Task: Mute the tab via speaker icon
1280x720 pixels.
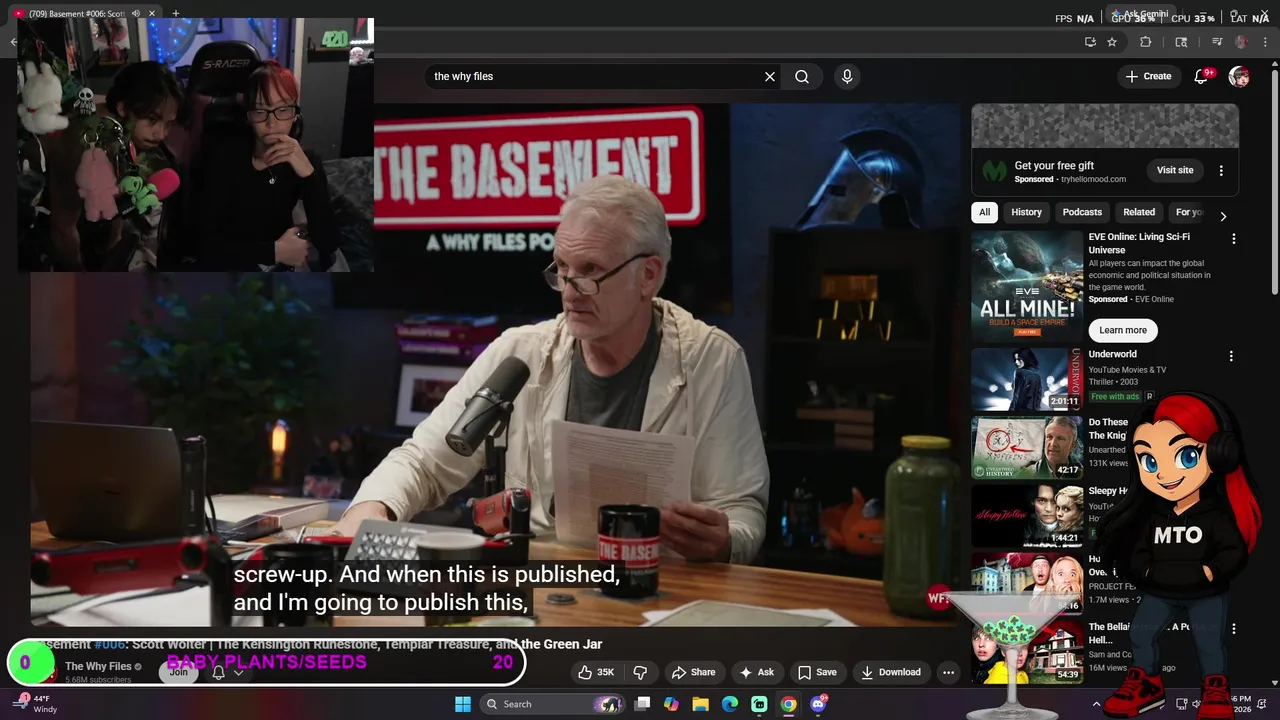Action: (135, 14)
